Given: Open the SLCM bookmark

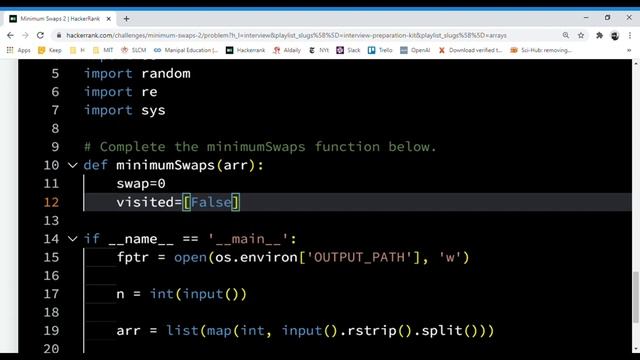Looking at the screenshot, I should point(133,50).
